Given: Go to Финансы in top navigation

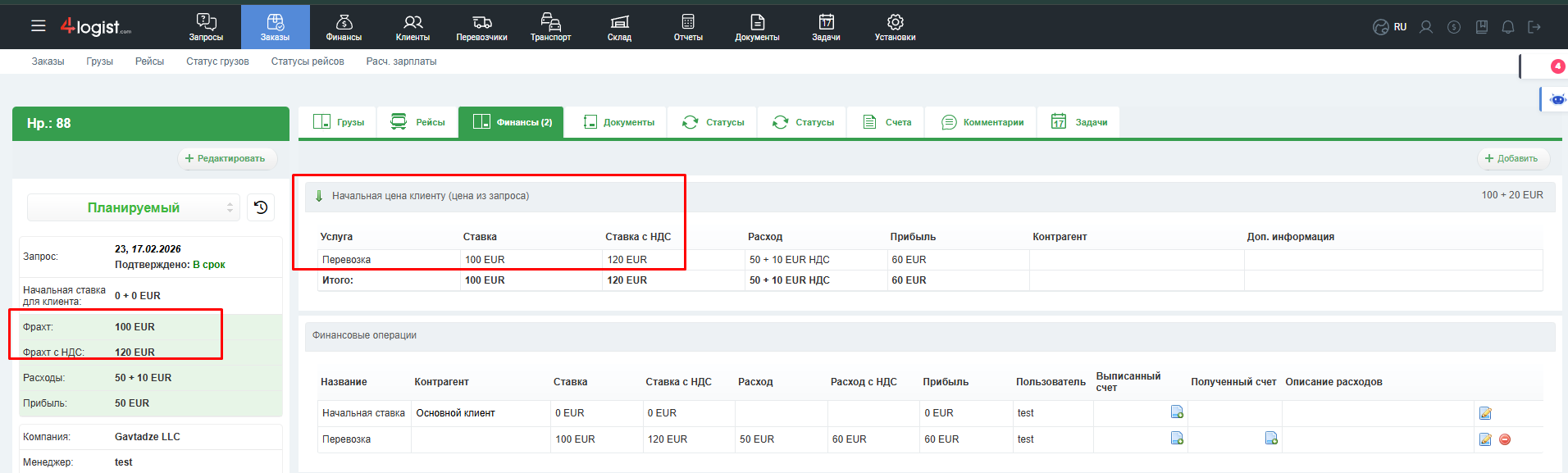Looking at the screenshot, I should click(x=344, y=27).
